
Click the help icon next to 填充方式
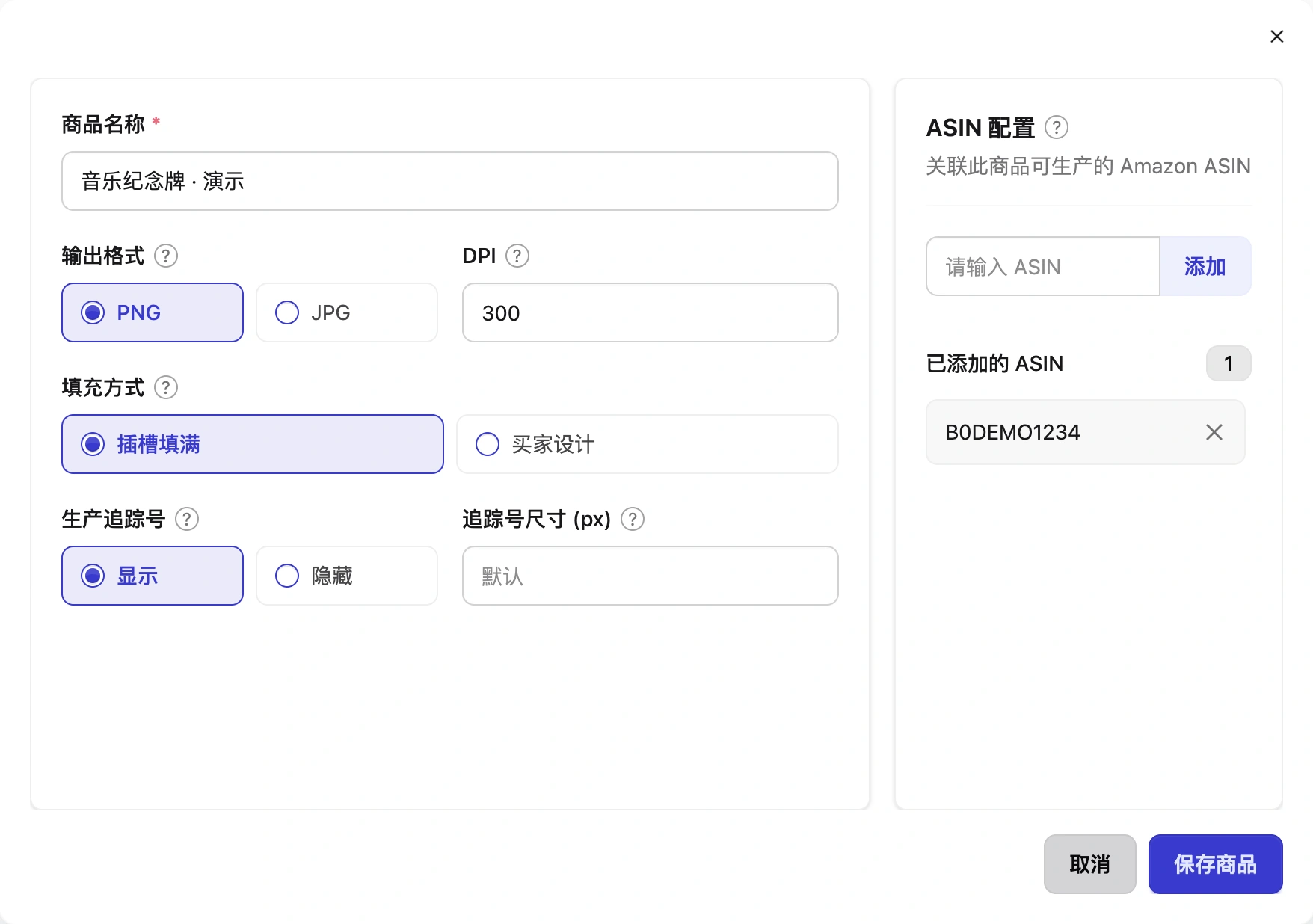point(166,388)
